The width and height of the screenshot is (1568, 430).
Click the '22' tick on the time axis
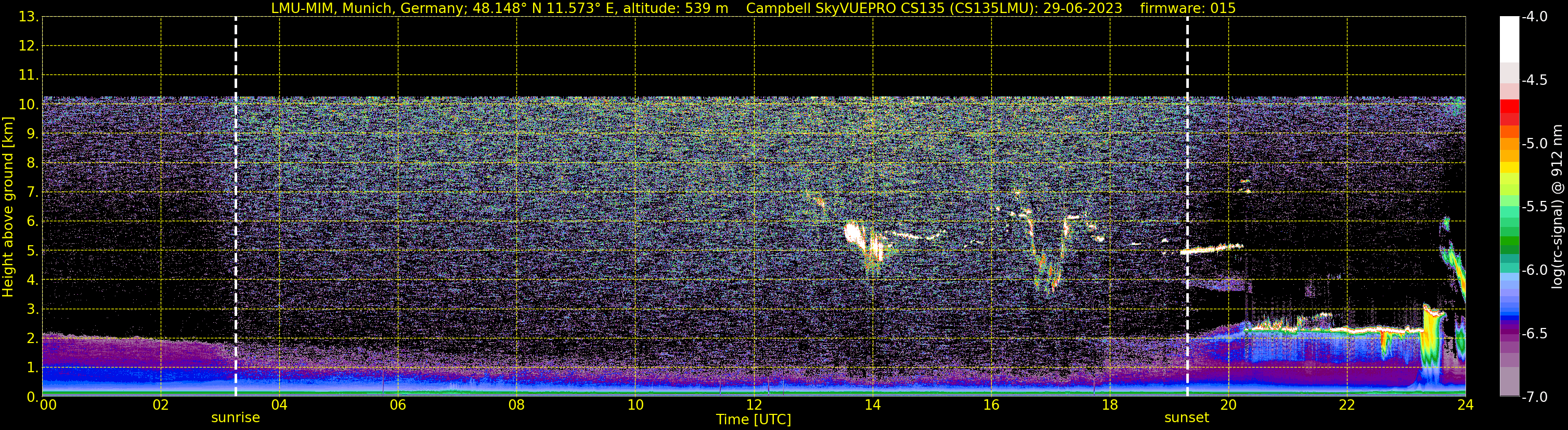click(1347, 405)
